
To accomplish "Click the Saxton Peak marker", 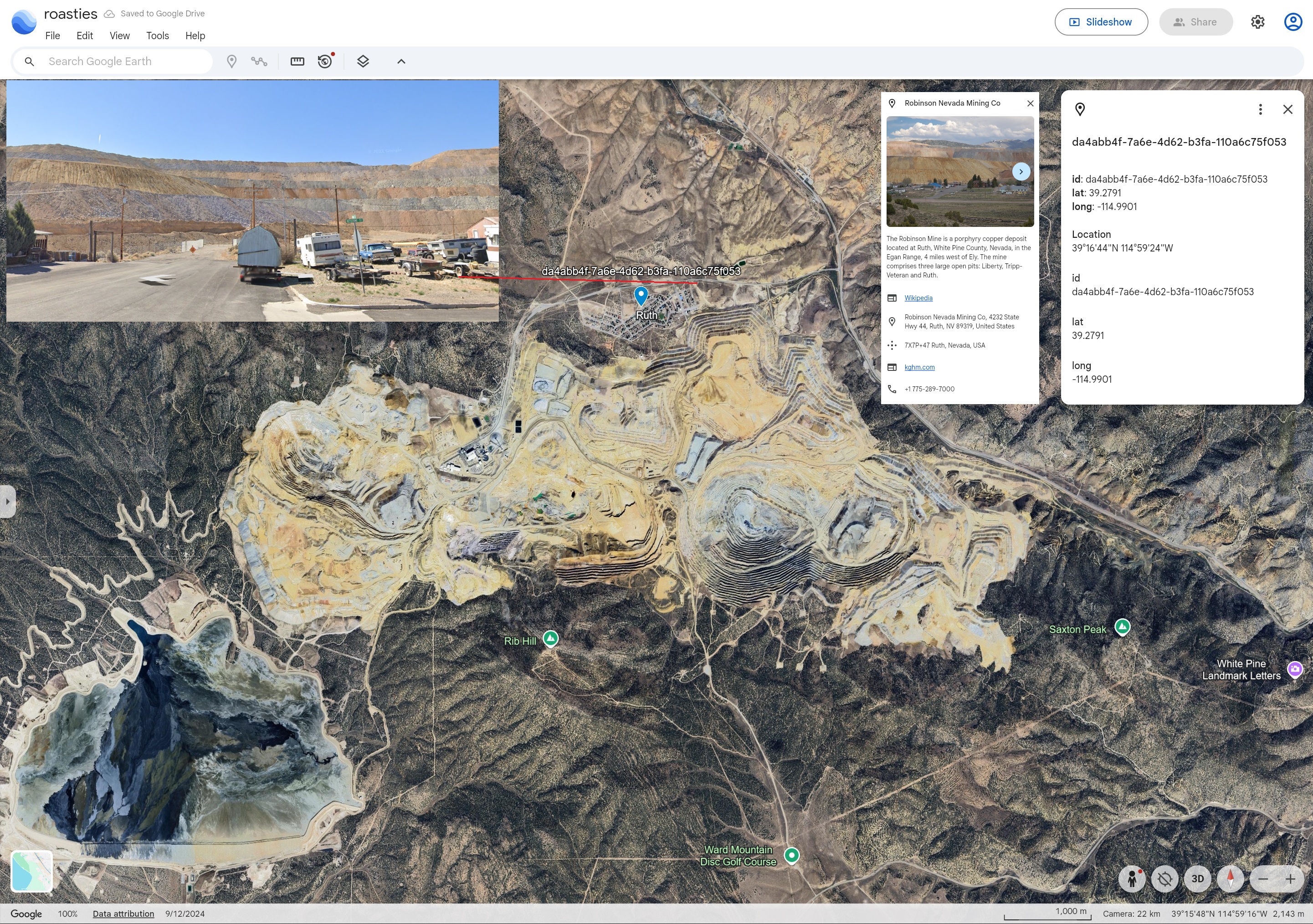I will [x=1122, y=626].
